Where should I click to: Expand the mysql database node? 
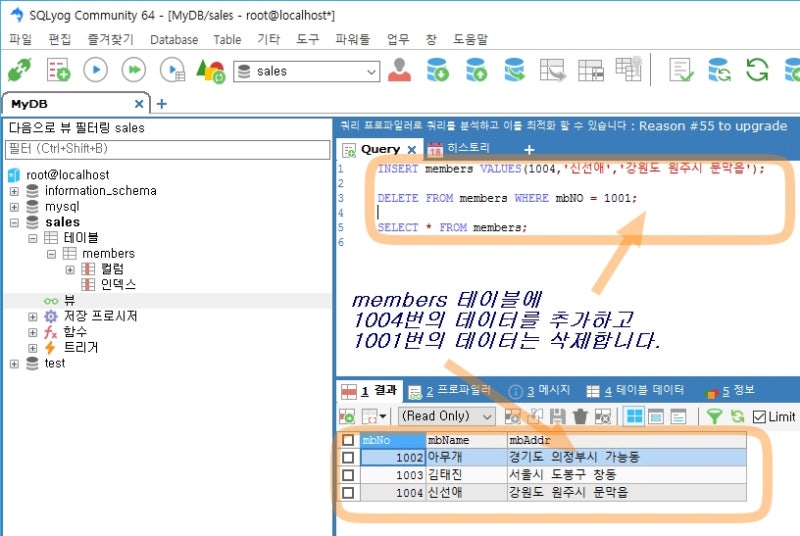14,207
